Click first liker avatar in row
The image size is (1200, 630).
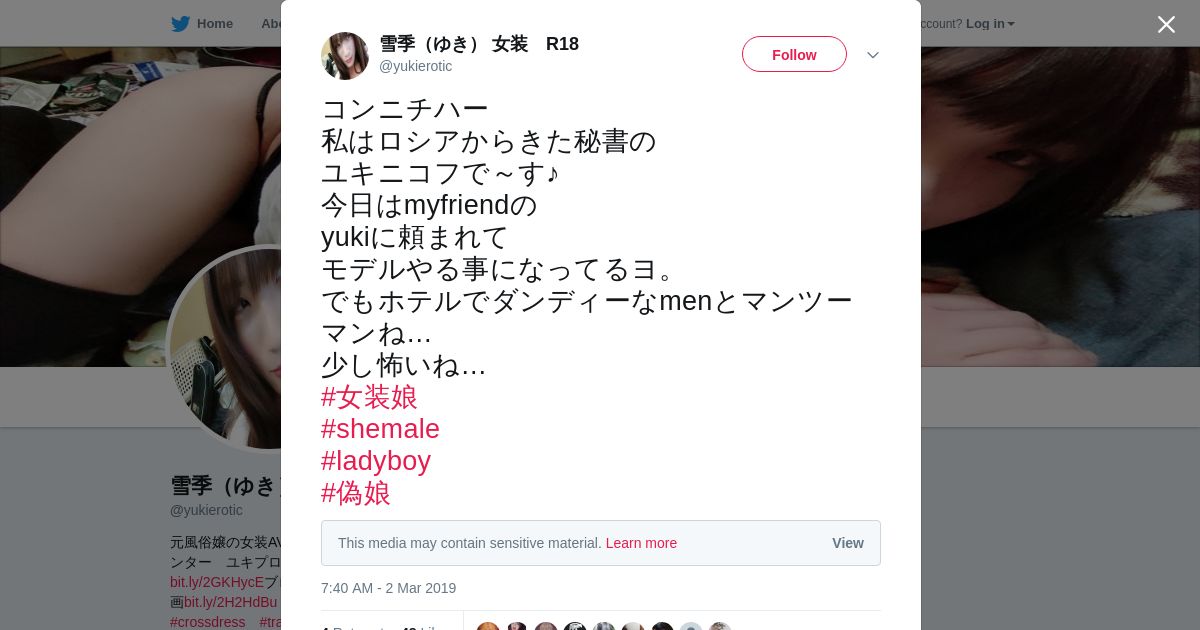pos(488,626)
